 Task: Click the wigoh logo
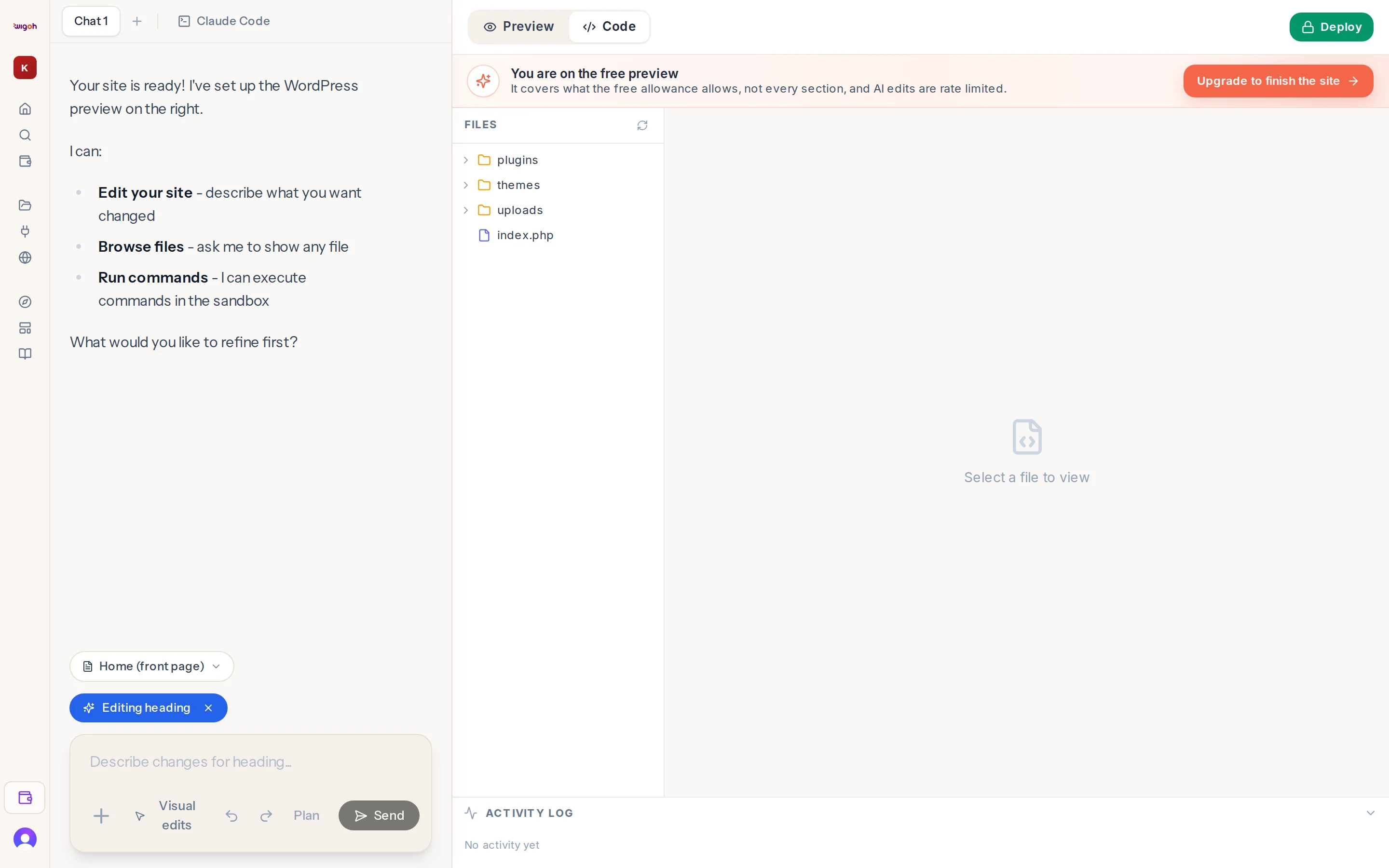[25, 27]
